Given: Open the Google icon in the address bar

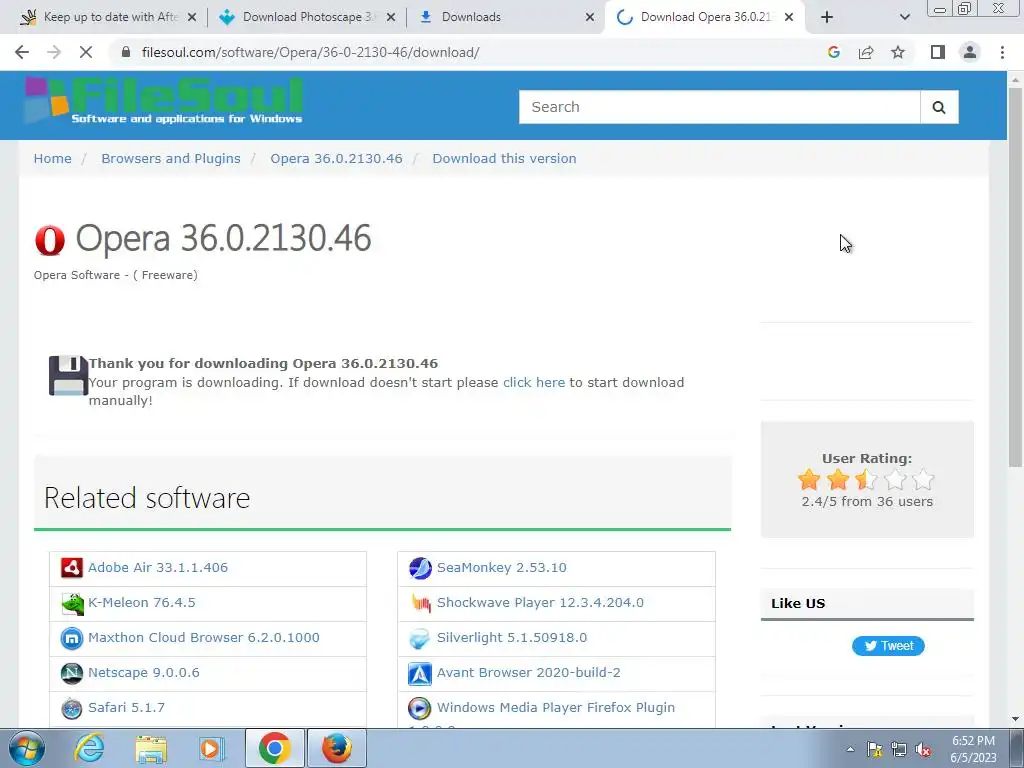Looking at the screenshot, I should pyautogui.click(x=833, y=52).
